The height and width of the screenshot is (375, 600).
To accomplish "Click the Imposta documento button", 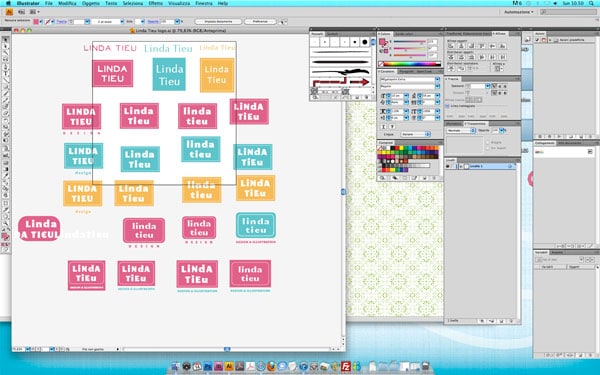I will click(x=218, y=22).
